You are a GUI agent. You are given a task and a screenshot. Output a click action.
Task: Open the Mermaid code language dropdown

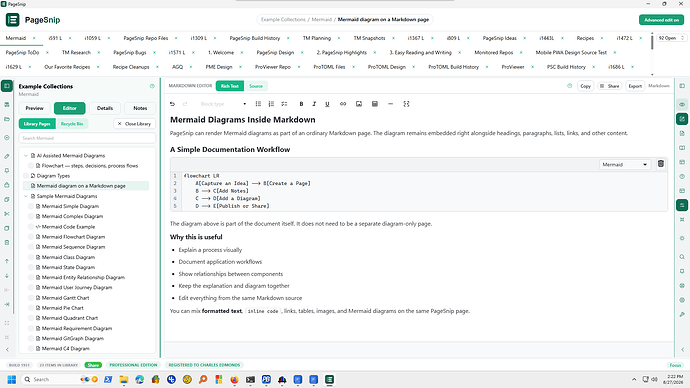click(624, 165)
